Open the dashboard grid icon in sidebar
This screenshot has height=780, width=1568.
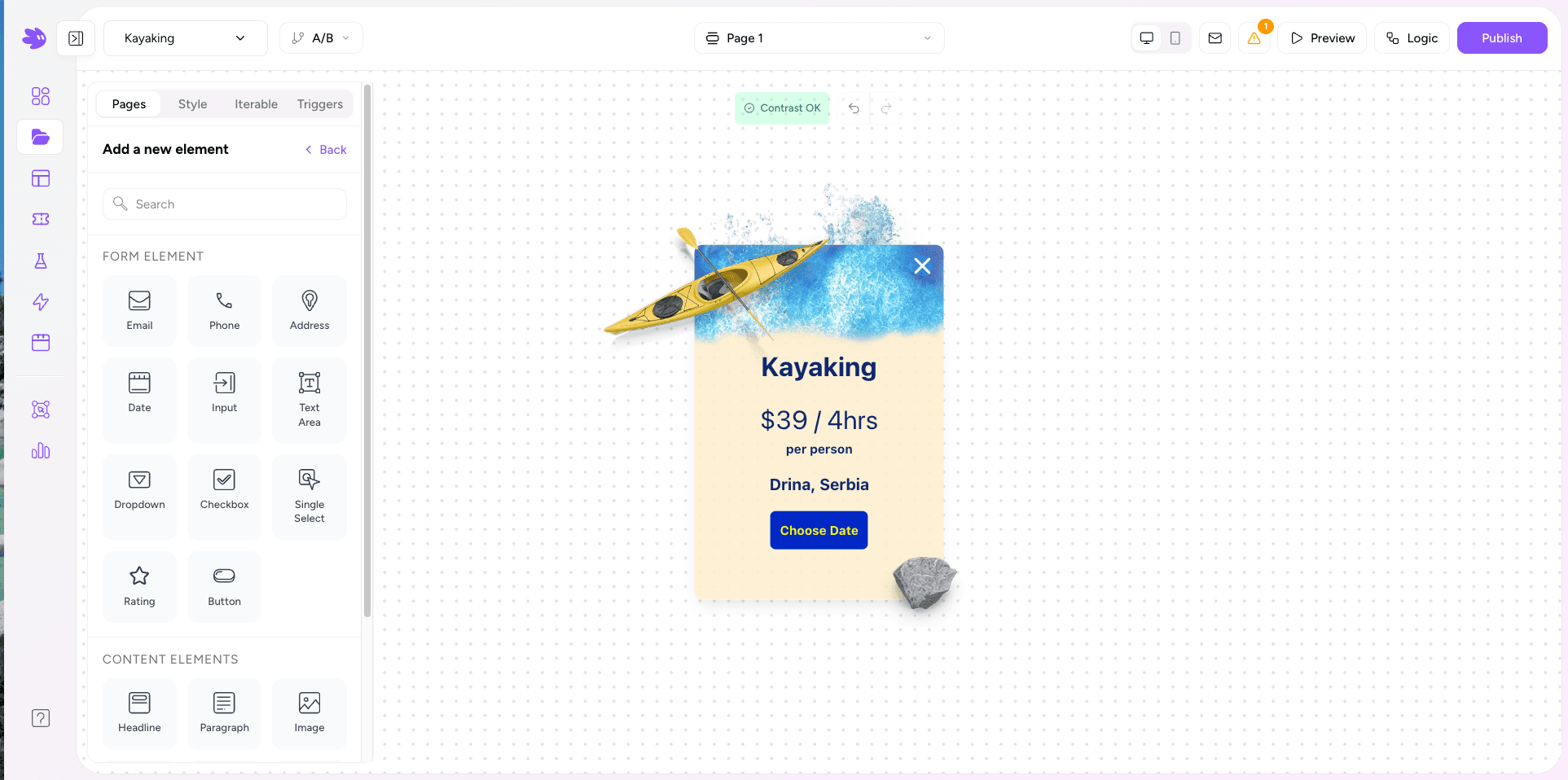point(41,96)
